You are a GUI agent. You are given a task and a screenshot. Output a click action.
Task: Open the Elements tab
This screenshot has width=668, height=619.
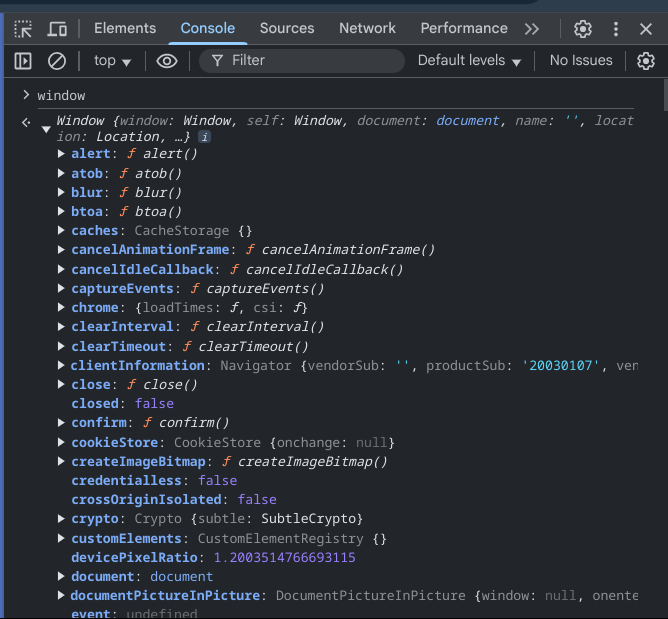point(125,28)
